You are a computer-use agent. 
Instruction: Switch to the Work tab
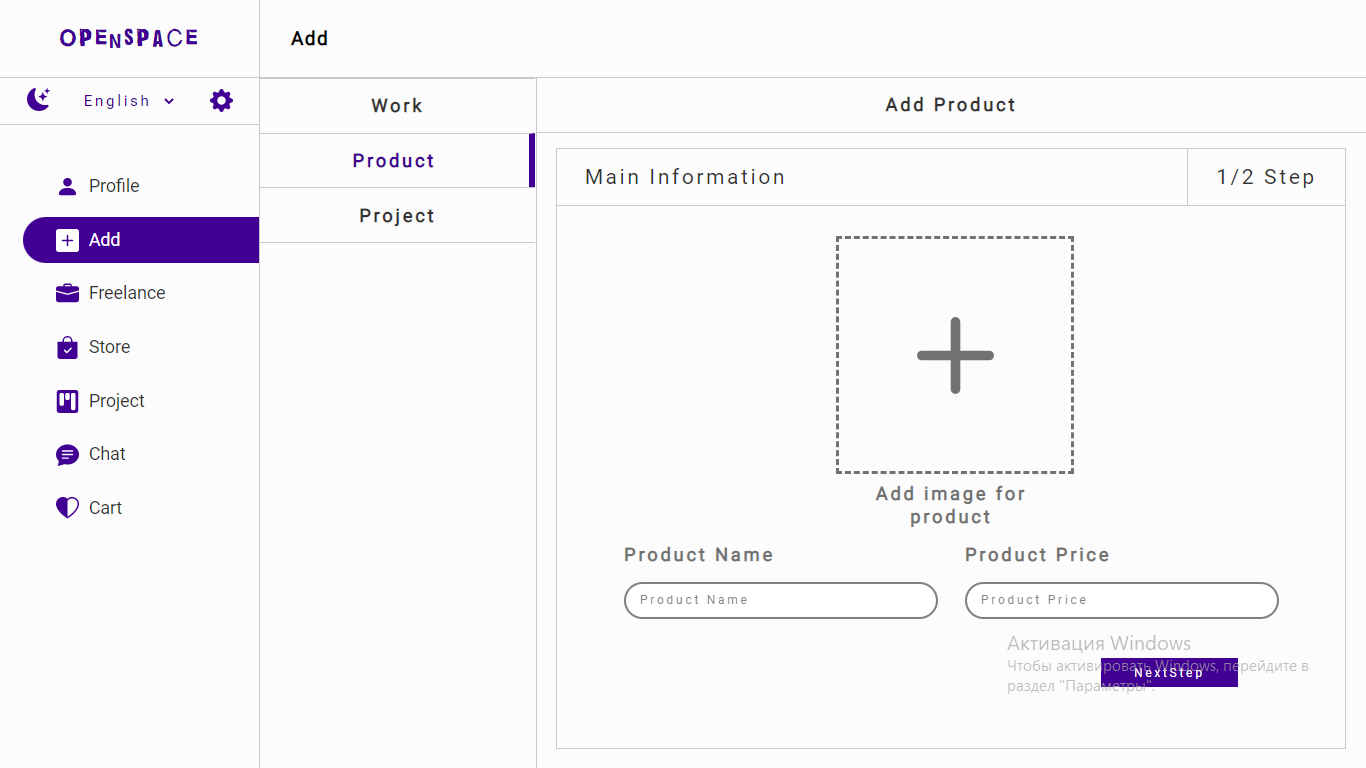click(397, 106)
